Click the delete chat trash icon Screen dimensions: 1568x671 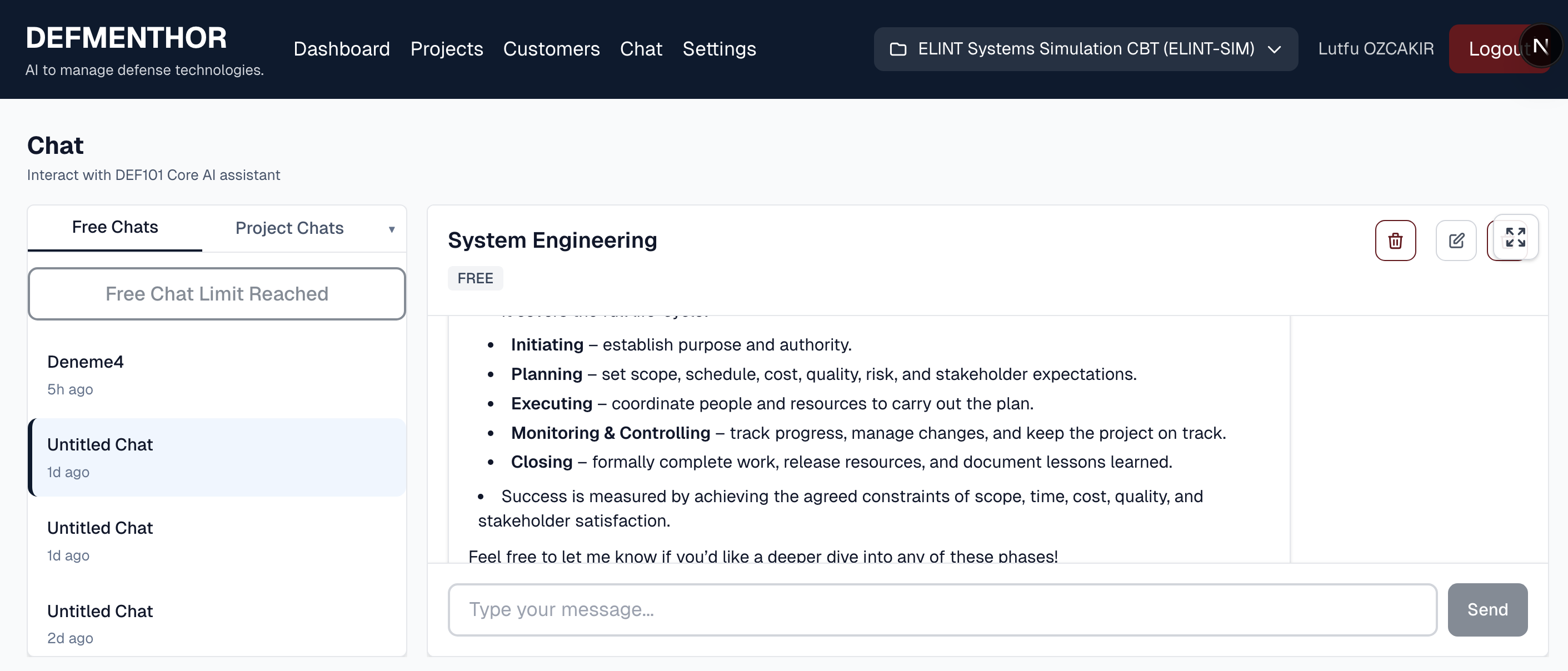[x=1395, y=241]
